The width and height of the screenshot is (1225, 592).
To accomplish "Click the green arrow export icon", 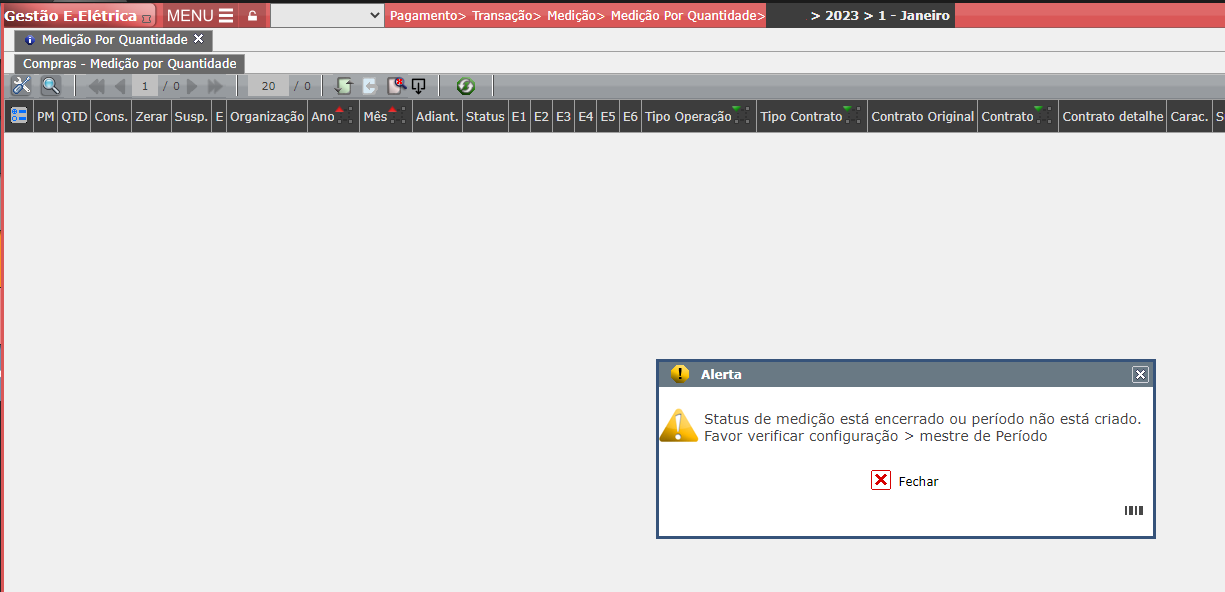I will pyautogui.click(x=344, y=86).
